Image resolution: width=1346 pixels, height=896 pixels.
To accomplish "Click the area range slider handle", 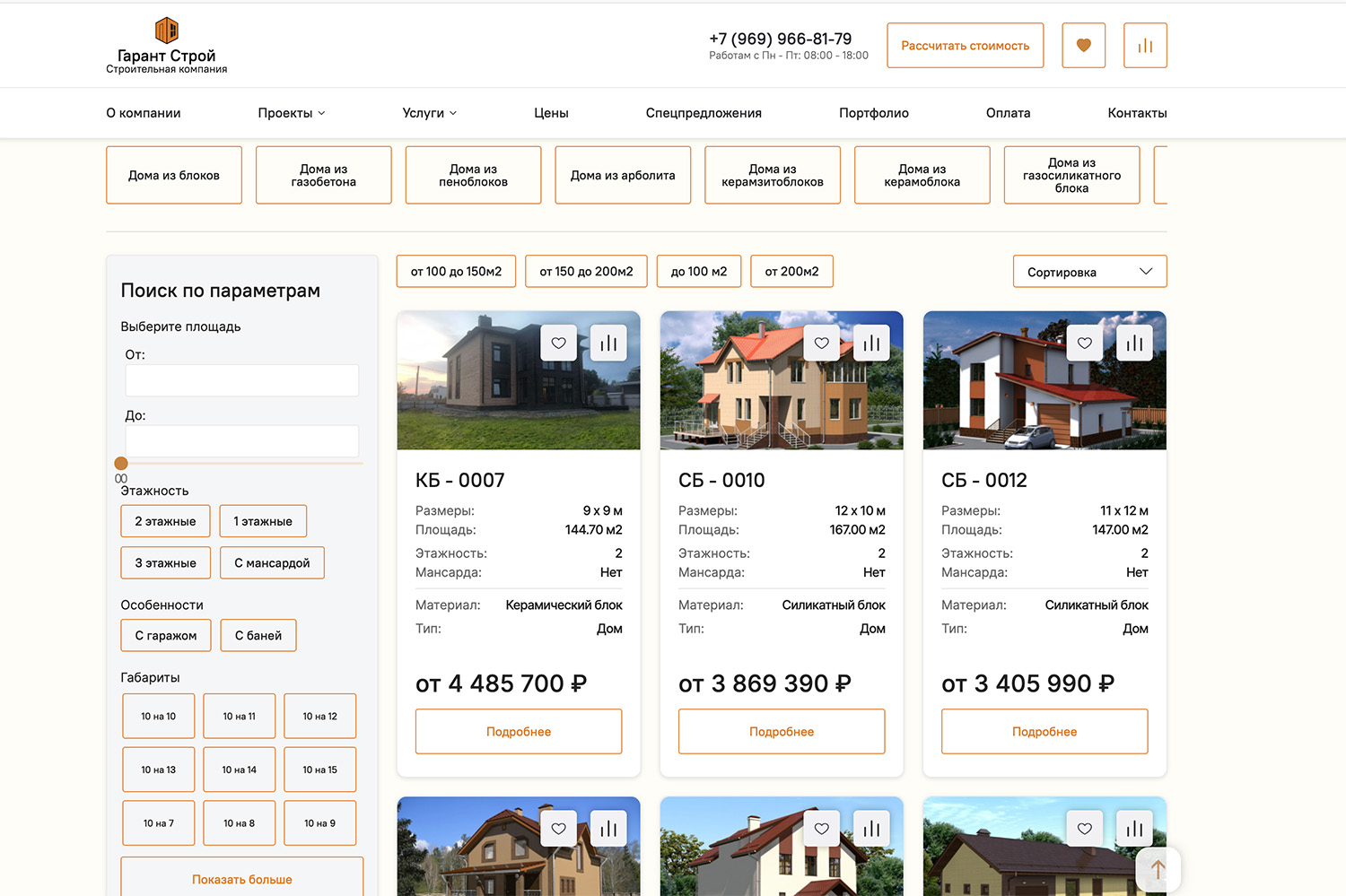I will (121, 464).
